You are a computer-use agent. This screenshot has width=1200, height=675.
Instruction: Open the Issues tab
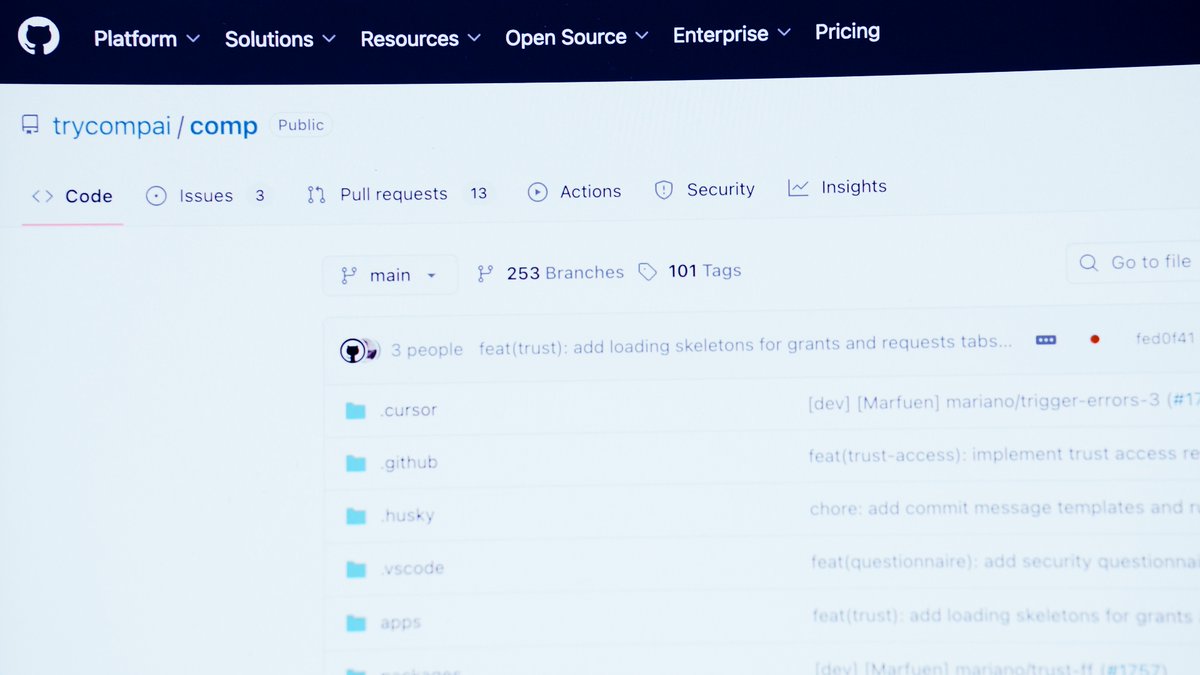(208, 195)
